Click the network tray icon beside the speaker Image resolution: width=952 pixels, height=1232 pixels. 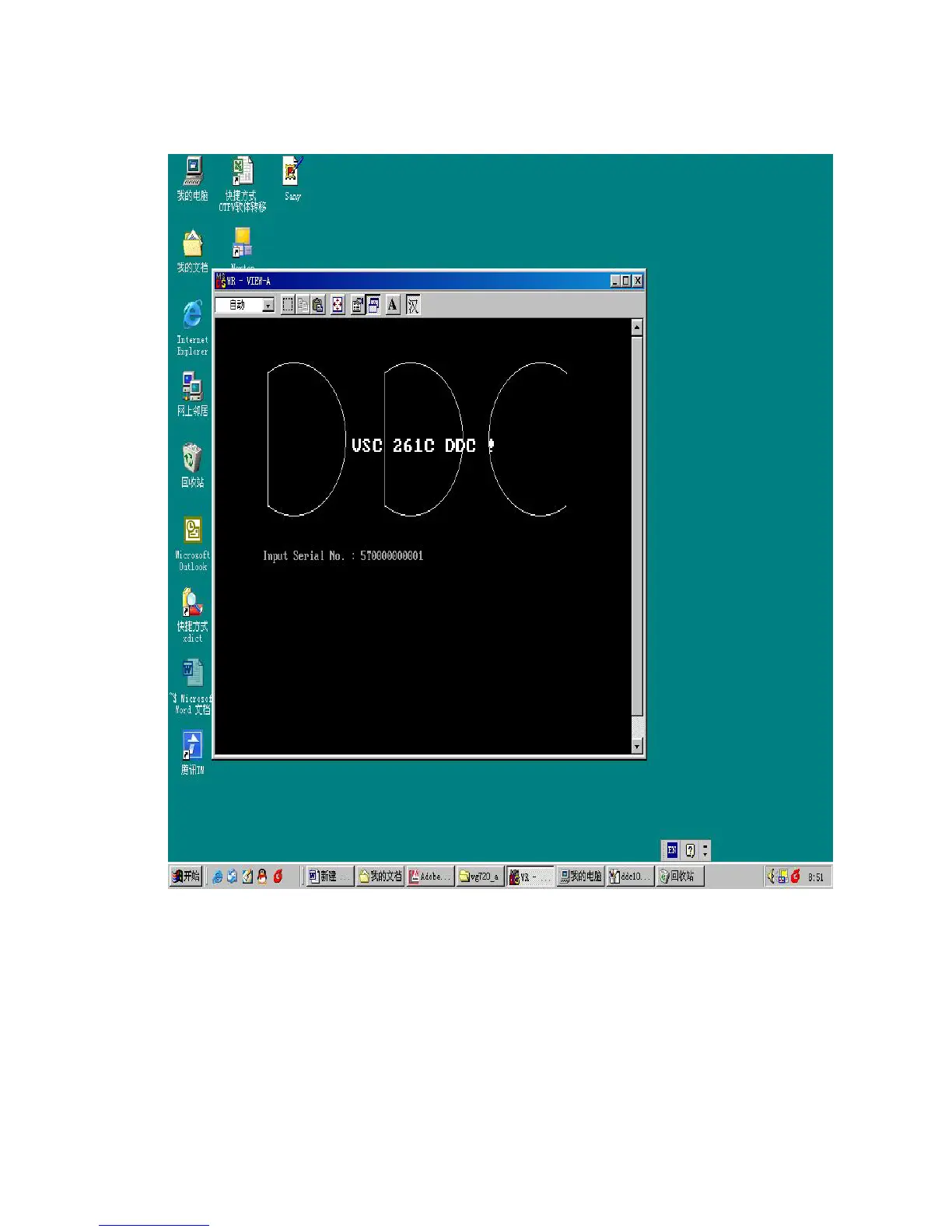[x=783, y=877]
